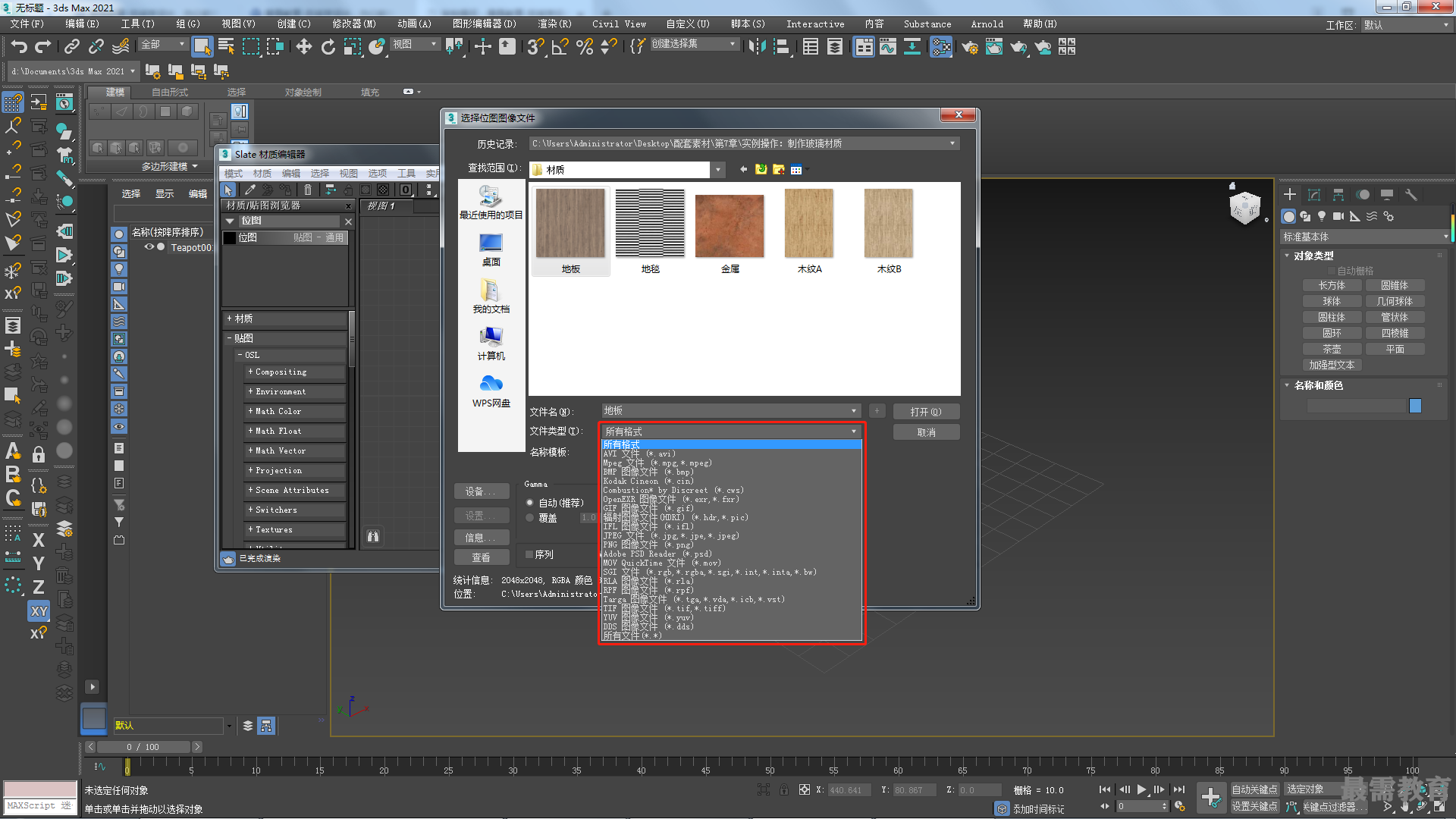1456x819 pixels.
Task: Switch to the 自由形式 ribbon tab
Action: pyautogui.click(x=170, y=92)
